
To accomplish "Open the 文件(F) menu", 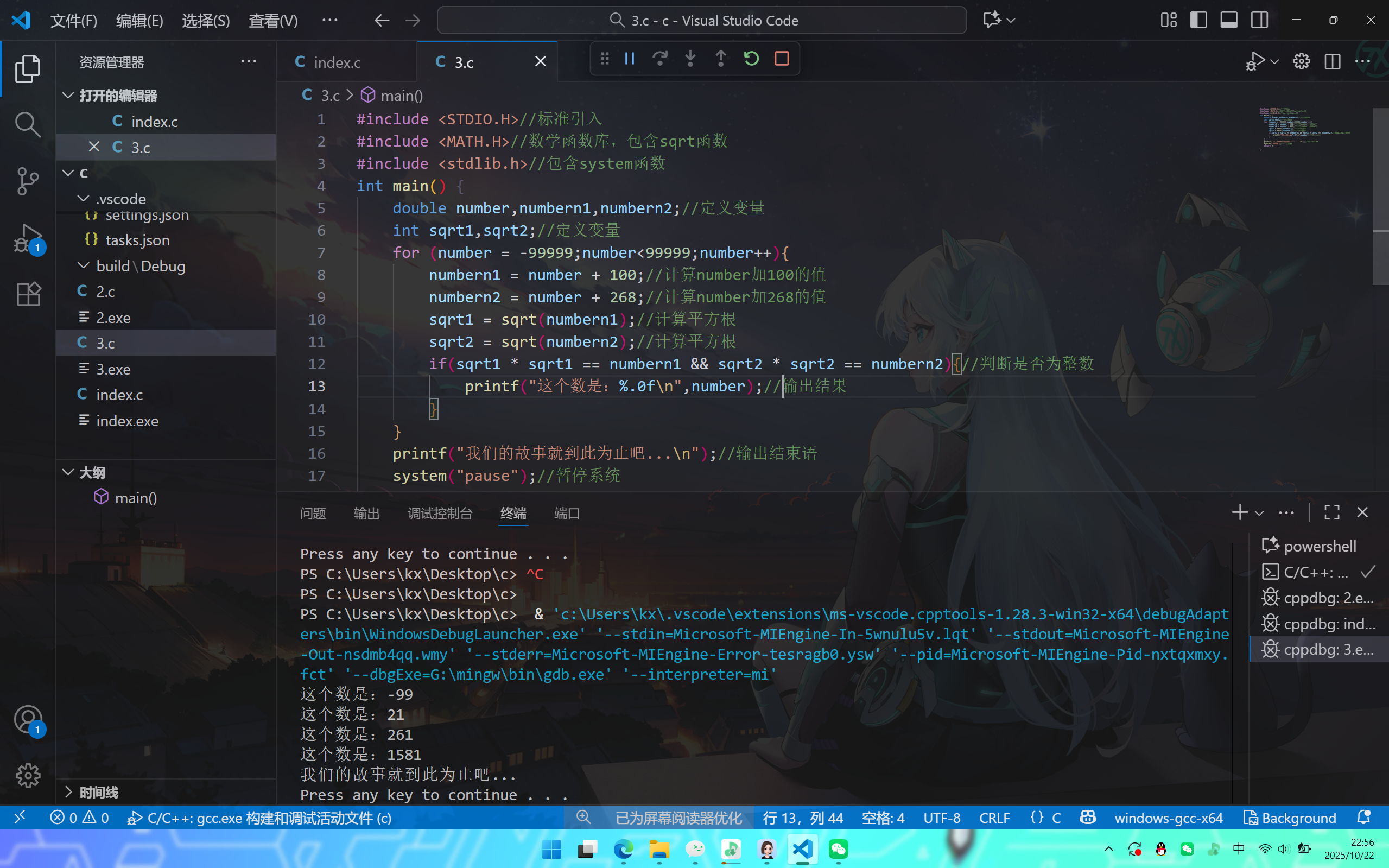I will point(73,21).
